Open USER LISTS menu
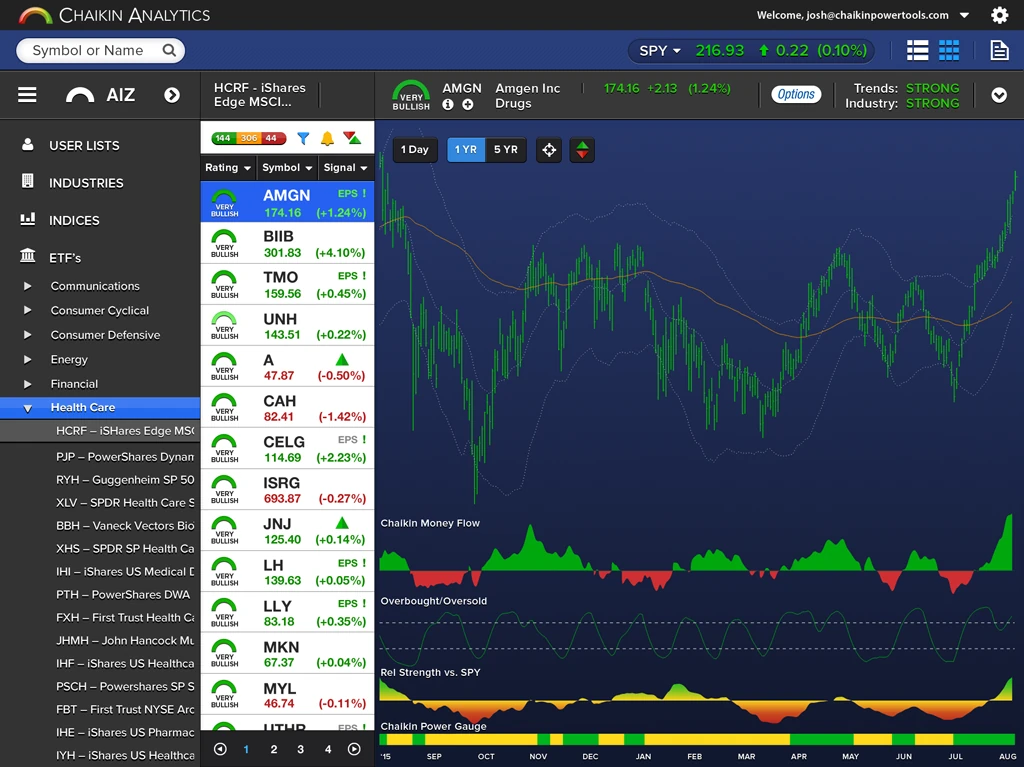The image size is (1024, 767). click(84, 146)
